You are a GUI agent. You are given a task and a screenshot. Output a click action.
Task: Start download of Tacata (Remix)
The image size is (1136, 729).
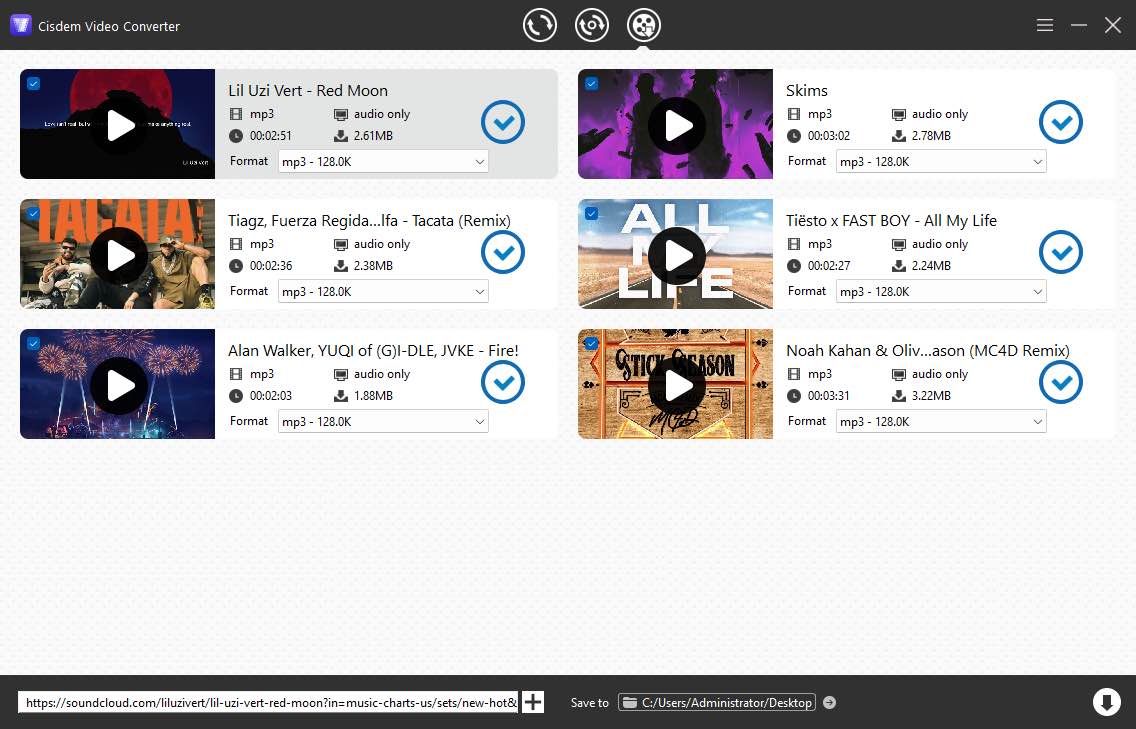(503, 252)
